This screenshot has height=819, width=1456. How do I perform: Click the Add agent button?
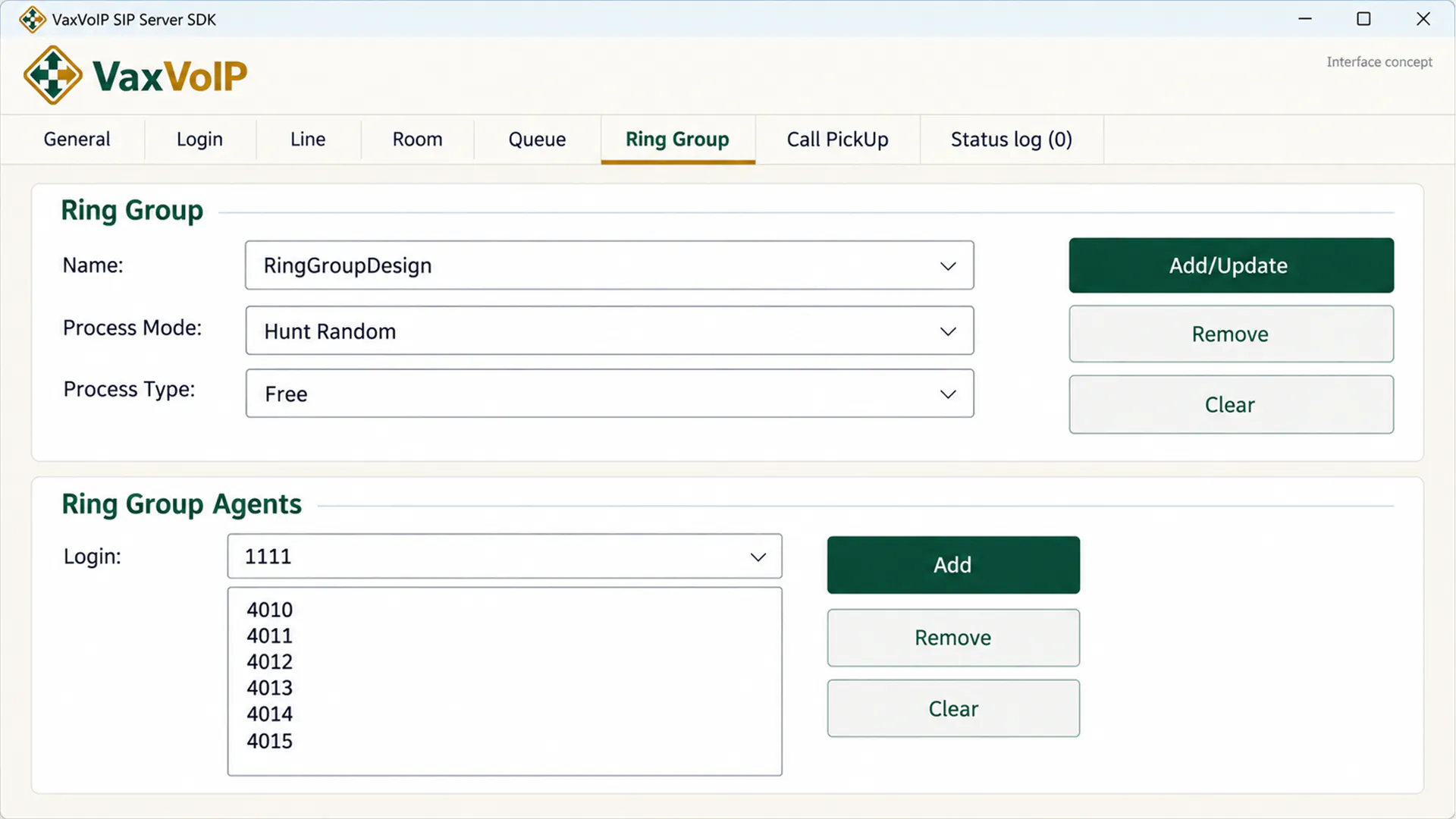953,565
